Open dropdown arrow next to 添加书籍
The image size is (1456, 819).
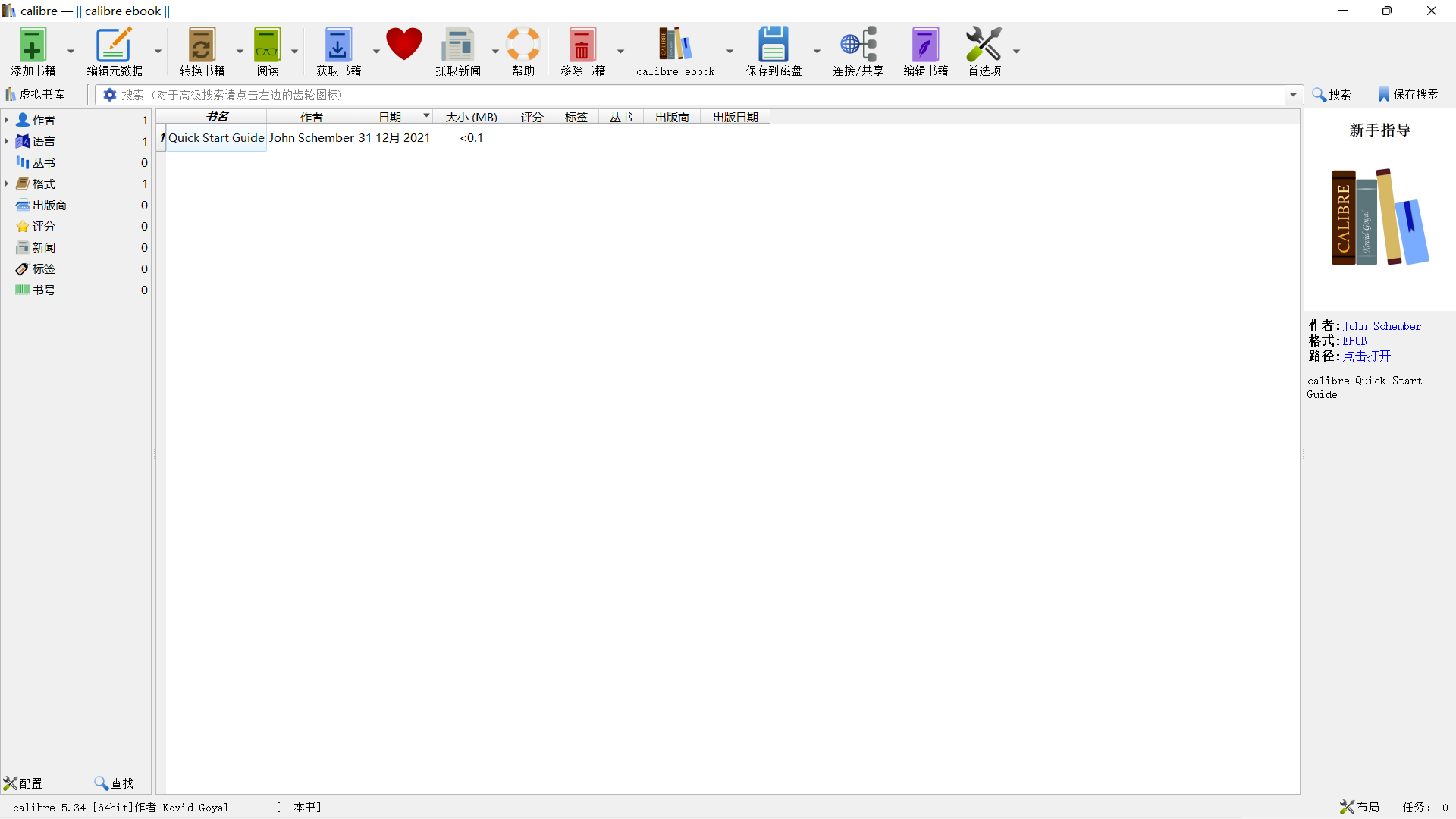(x=71, y=52)
